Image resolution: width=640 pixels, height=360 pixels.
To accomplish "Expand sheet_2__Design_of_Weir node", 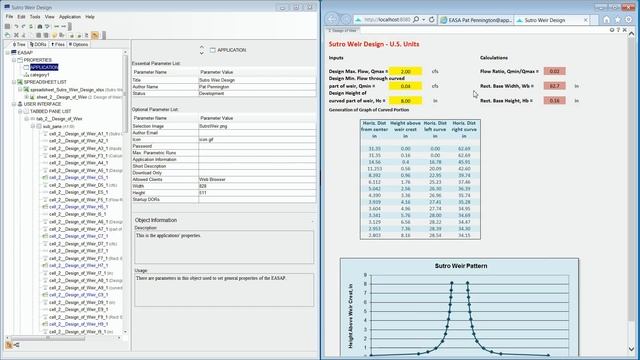I will click(27, 97).
